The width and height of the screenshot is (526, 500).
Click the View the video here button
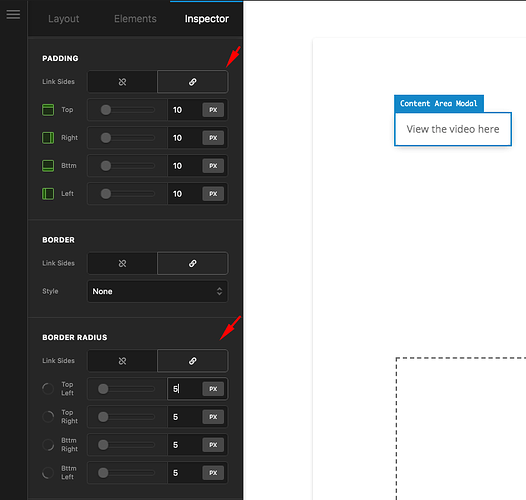click(453, 129)
